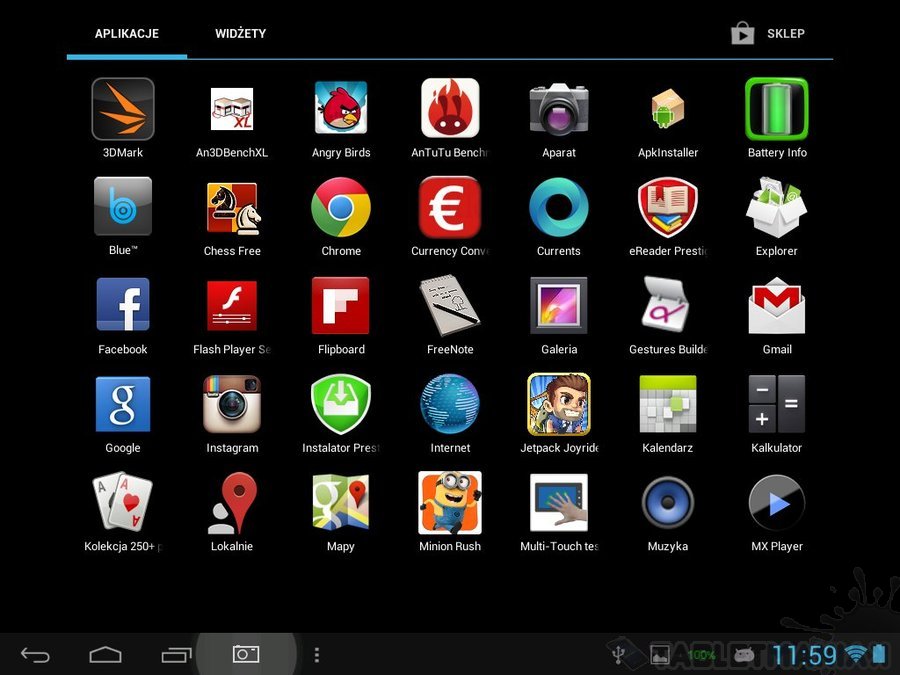Open the SKLEP Play Store
900x675 pixels.
pos(768,33)
